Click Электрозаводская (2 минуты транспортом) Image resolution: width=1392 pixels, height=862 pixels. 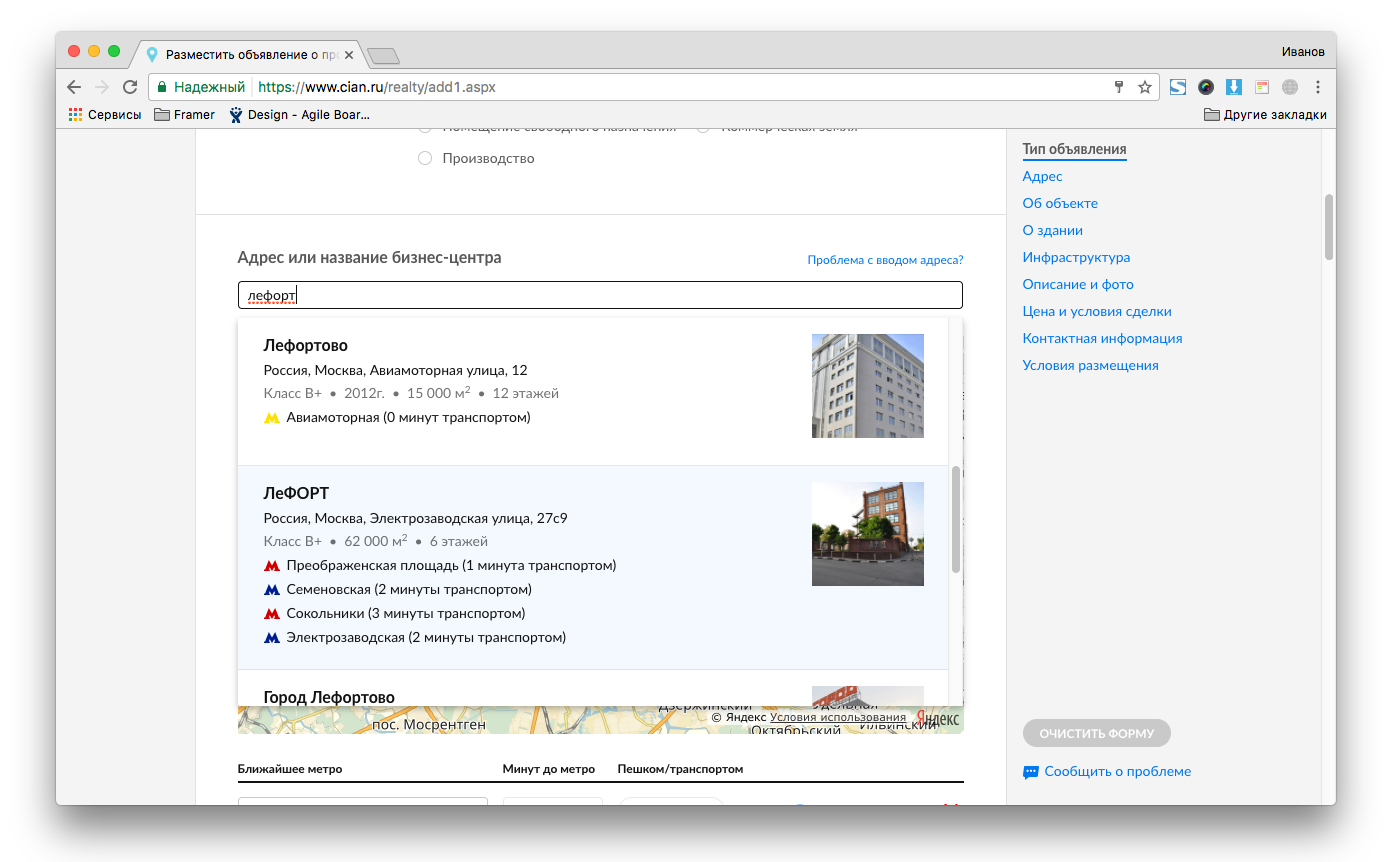pos(426,638)
